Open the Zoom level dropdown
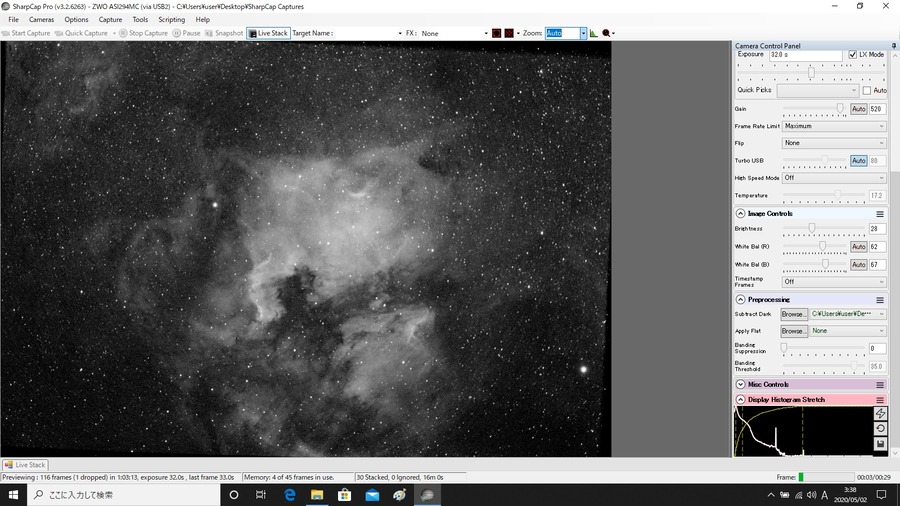This screenshot has height=506, width=900. (x=583, y=33)
